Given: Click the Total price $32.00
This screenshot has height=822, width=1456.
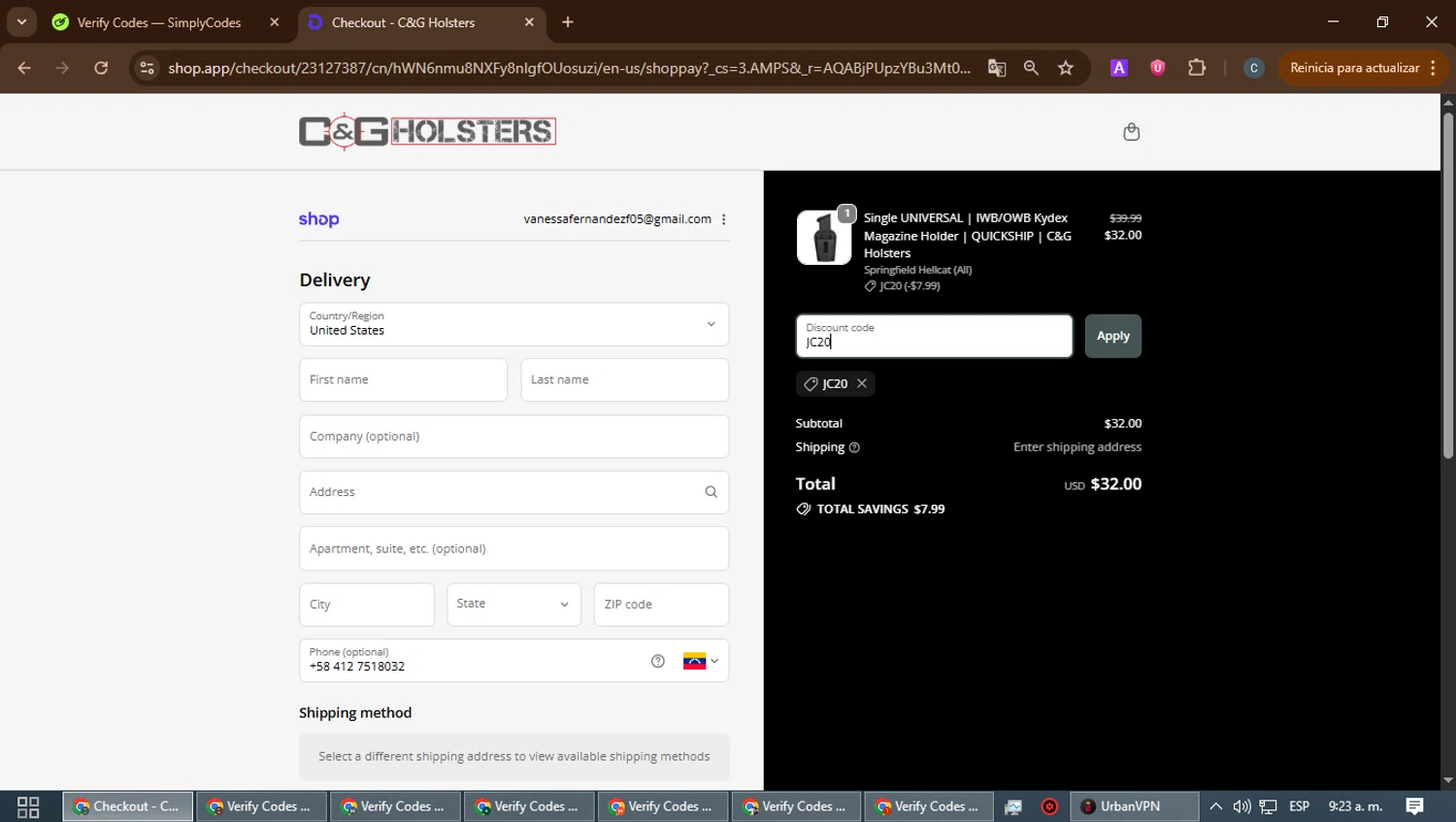Looking at the screenshot, I should pos(1116,484).
